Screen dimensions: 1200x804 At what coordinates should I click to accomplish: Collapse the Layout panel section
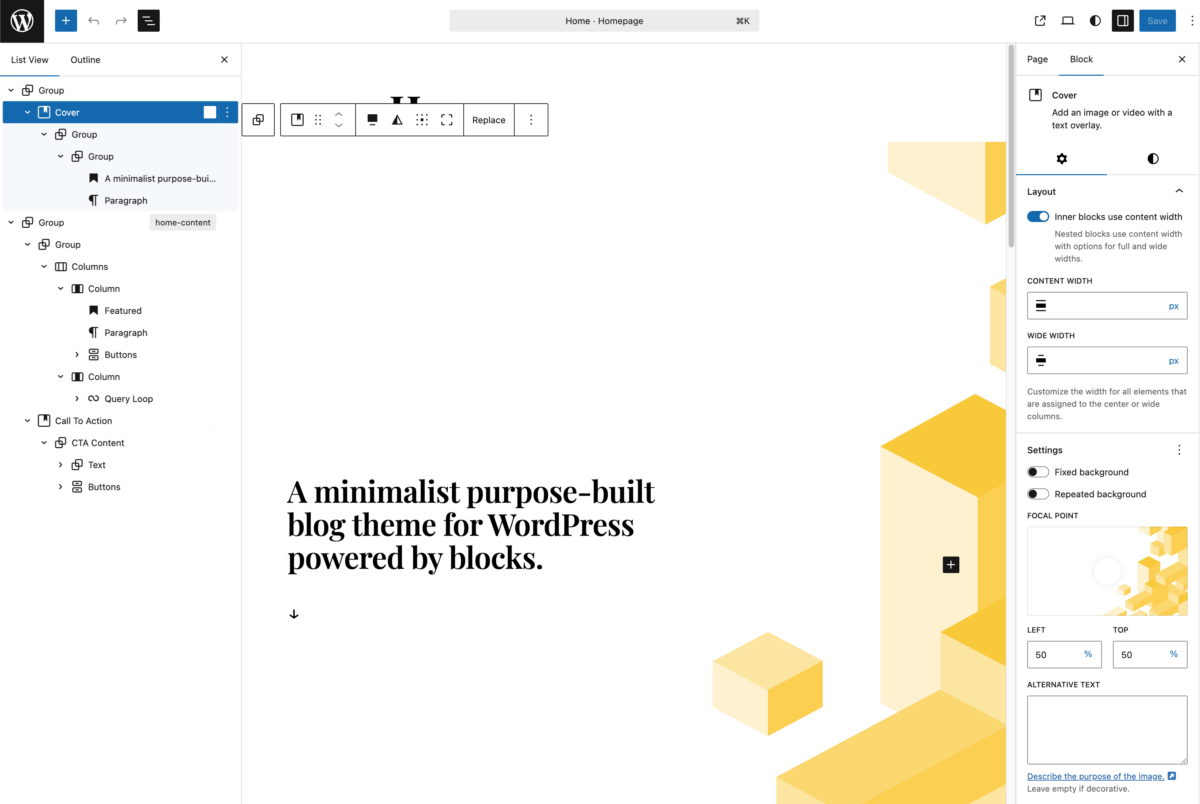[1179, 191]
